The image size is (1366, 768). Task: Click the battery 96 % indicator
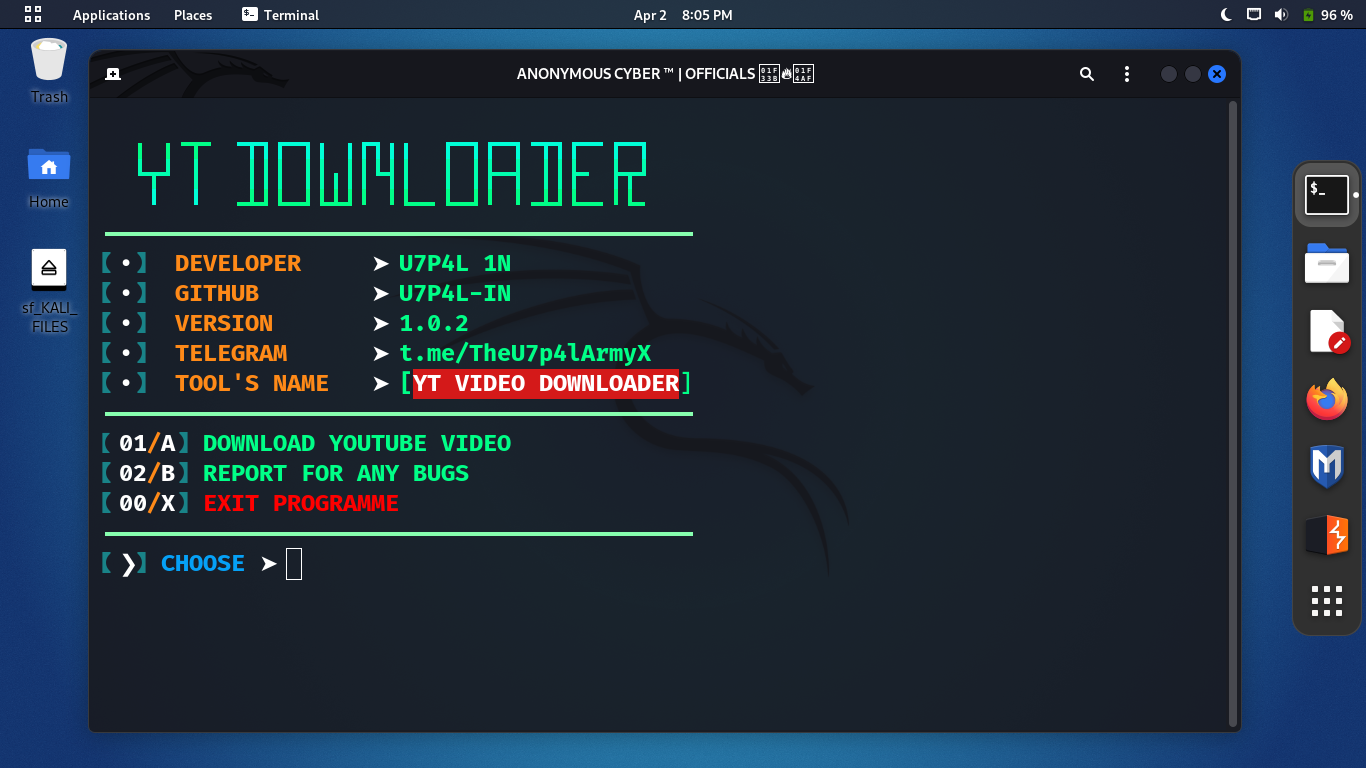coord(1327,15)
